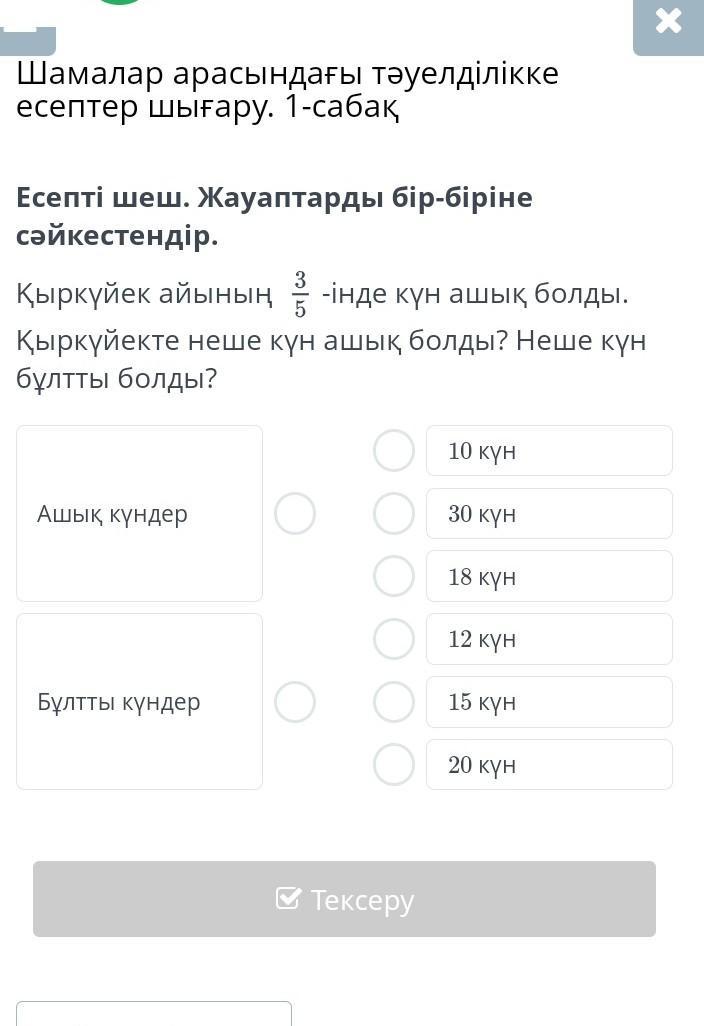
Task: Click the Ашық күндер card
Action: (139, 513)
